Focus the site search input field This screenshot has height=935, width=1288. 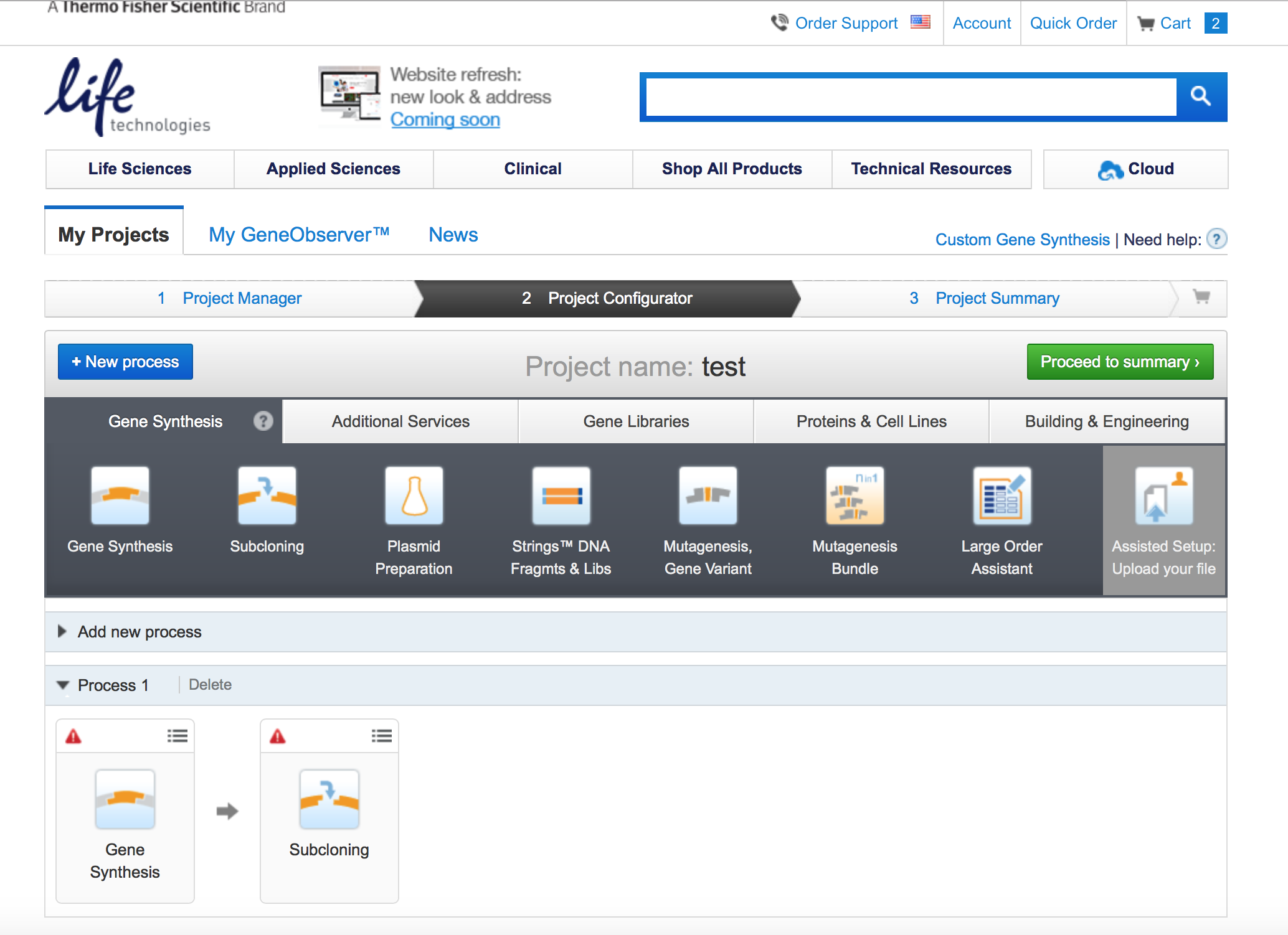pyautogui.click(x=911, y=96)
